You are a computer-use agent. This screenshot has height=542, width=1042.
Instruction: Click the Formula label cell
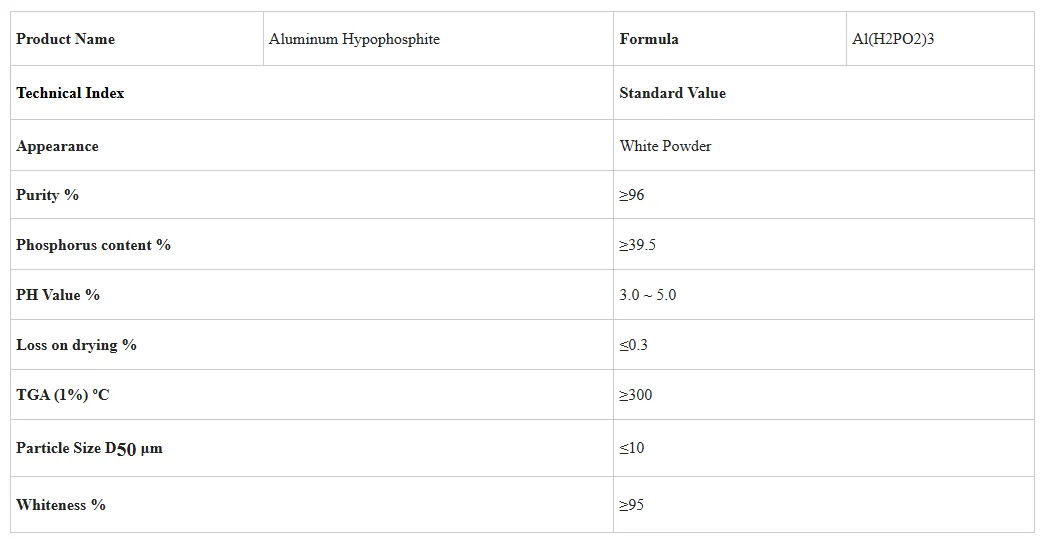pyautogui.click(x=649, y=39)
